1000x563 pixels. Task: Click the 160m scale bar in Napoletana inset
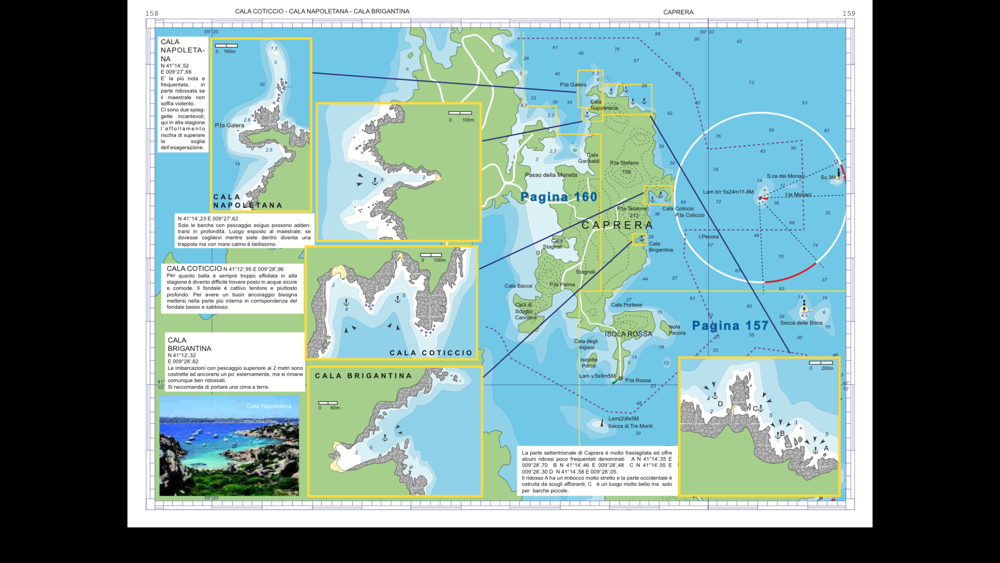coord(226,46)
